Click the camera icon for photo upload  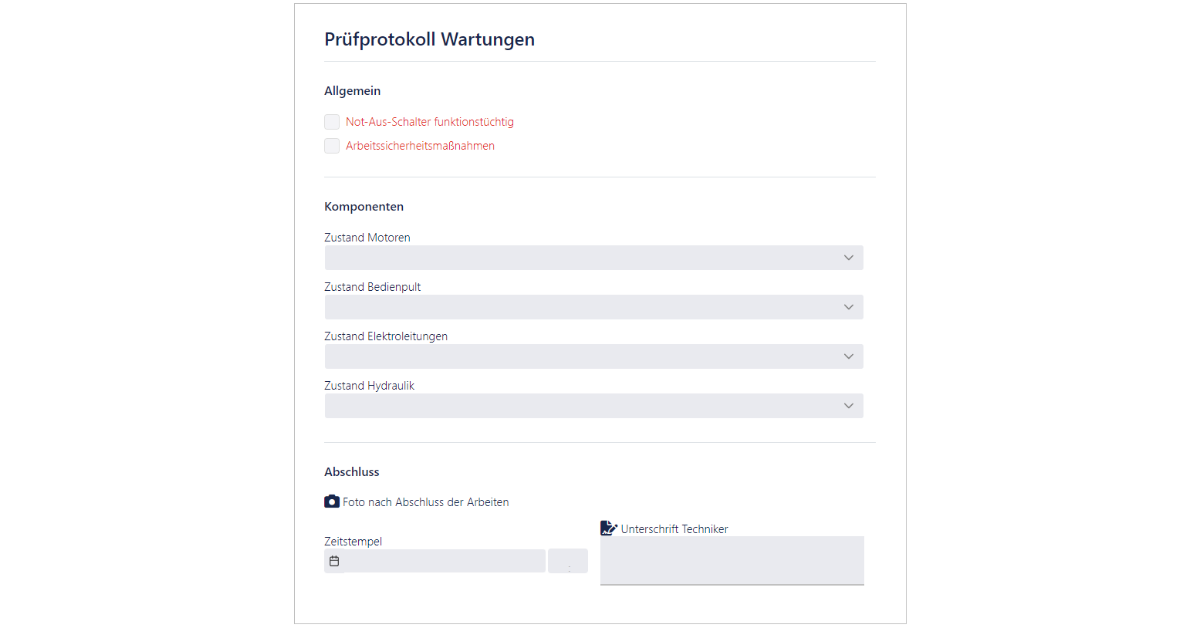pyautogui.click(x=332, y=501)
